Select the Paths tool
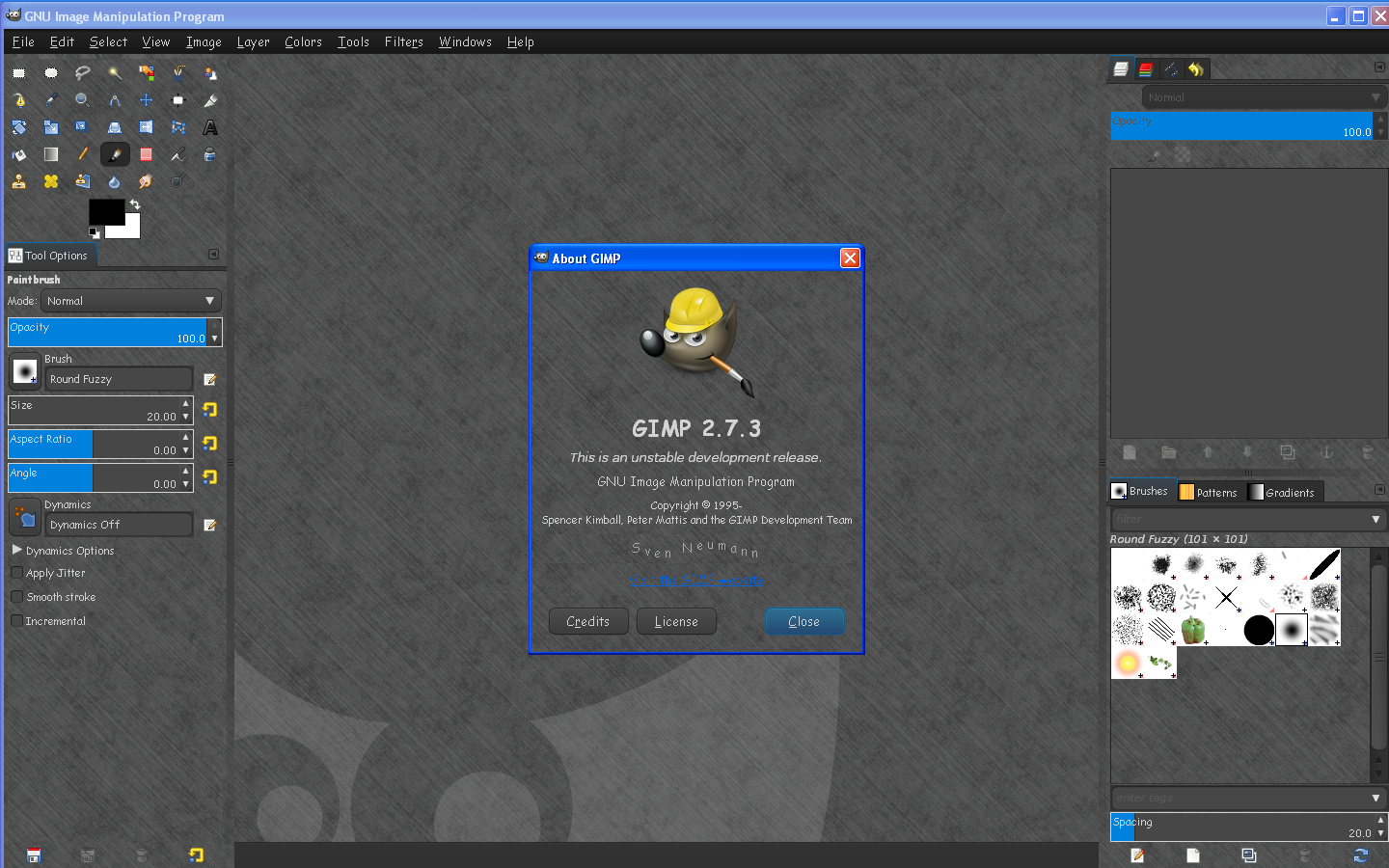This screenshot has height=868, width=1389. click(19, 100)
